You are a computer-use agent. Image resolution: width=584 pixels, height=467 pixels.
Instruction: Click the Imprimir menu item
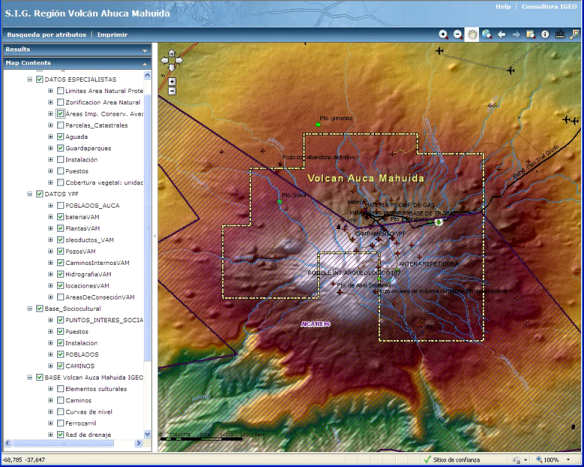[x=112, y=35]
